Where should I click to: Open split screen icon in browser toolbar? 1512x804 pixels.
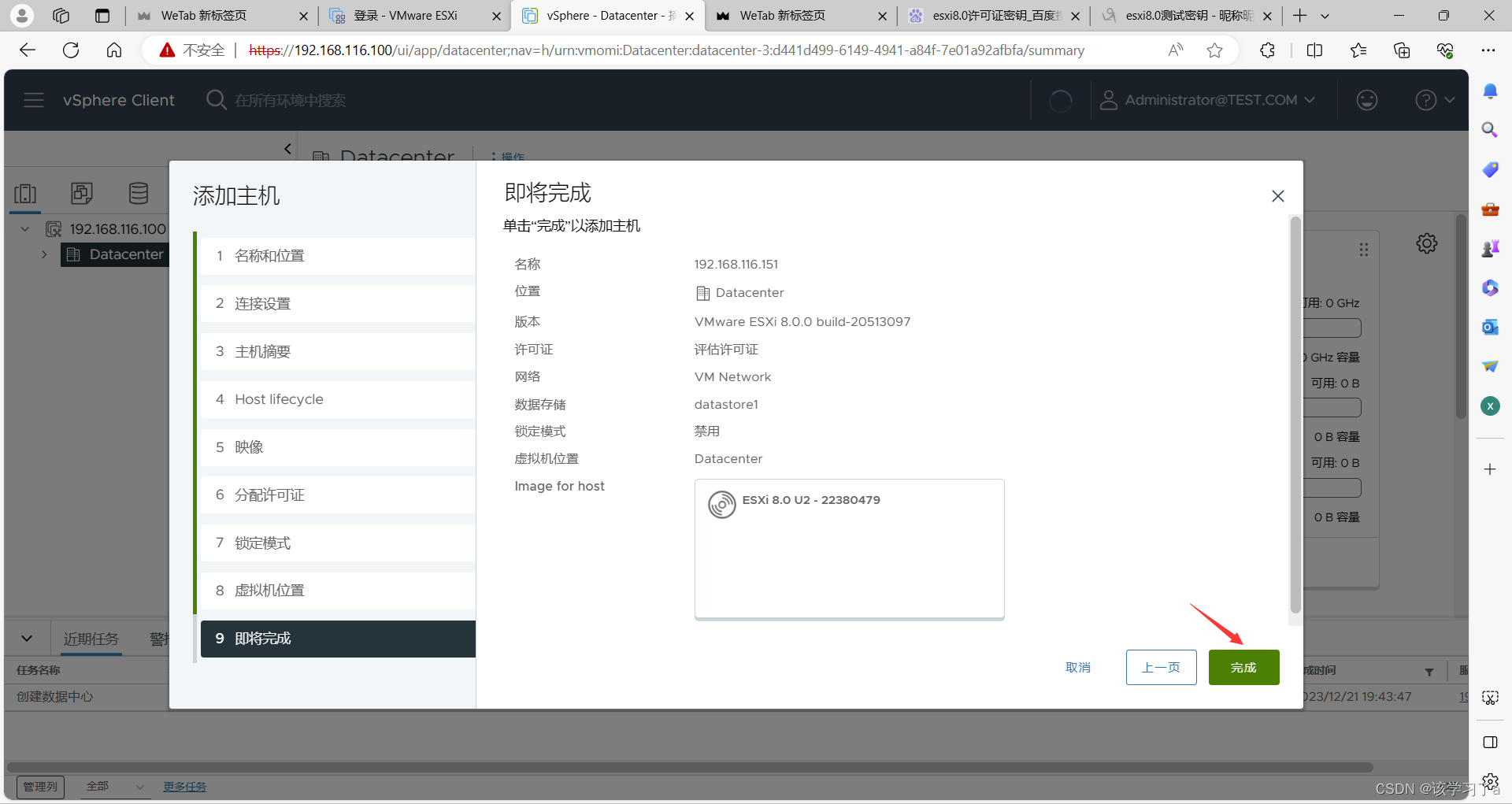[x=1314, y=50]
